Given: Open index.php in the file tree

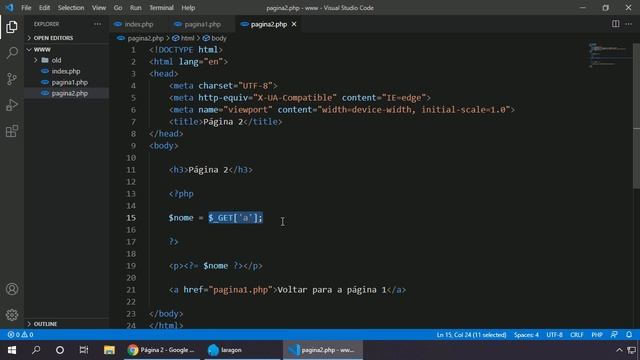Looking at the screenshot, I should [x=67, y=71].
